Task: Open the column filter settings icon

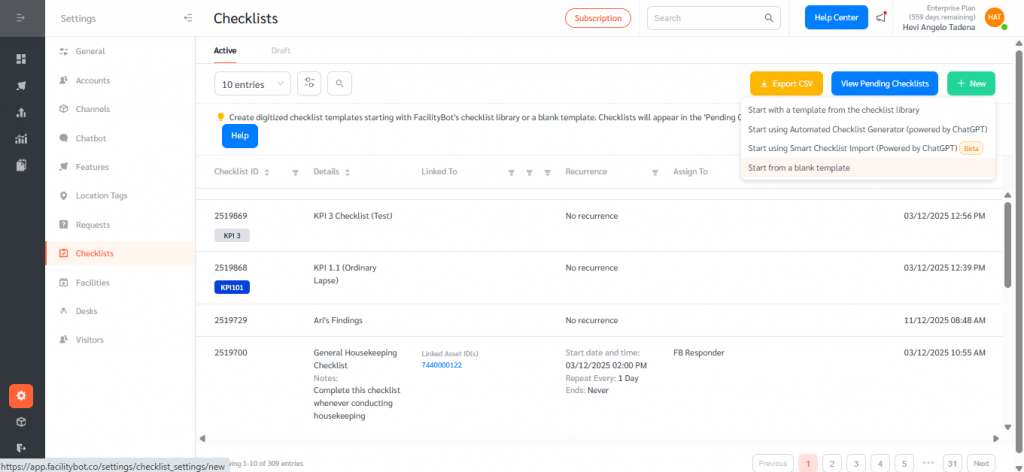Action: coord(310,84)
